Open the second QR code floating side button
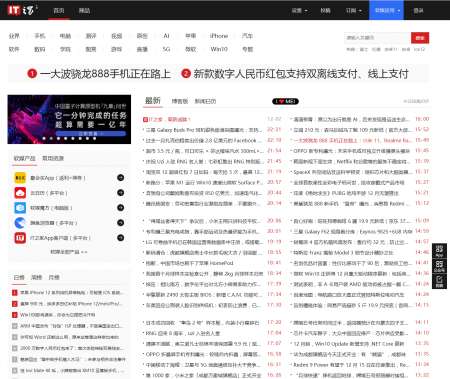This screenshot has width=450, height=379. tap(439, 266)
